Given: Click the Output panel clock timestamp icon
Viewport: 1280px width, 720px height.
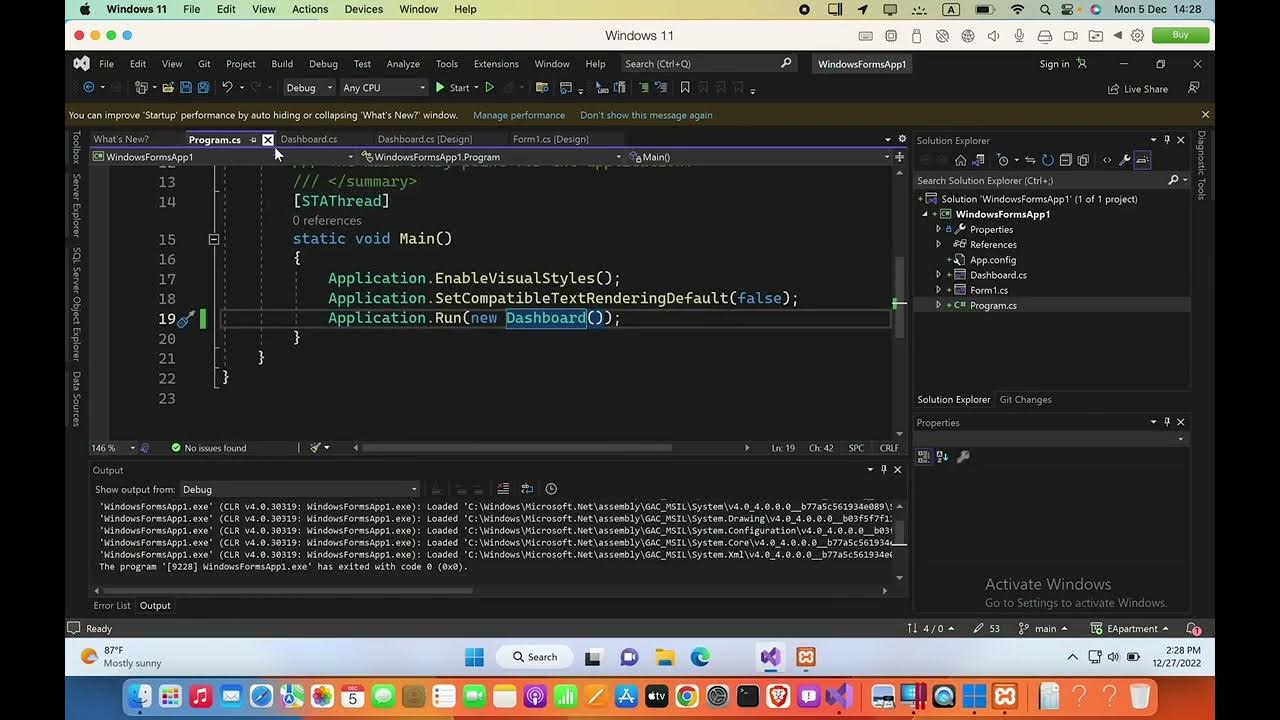Looking at the screenshot, I should 551,489.
